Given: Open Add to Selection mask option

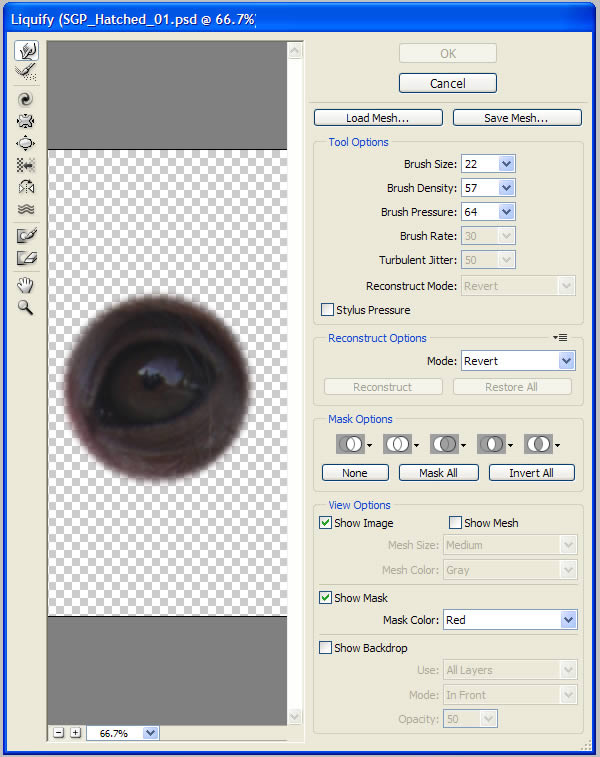Looking at the screenshot, I should tap(401, 444).
